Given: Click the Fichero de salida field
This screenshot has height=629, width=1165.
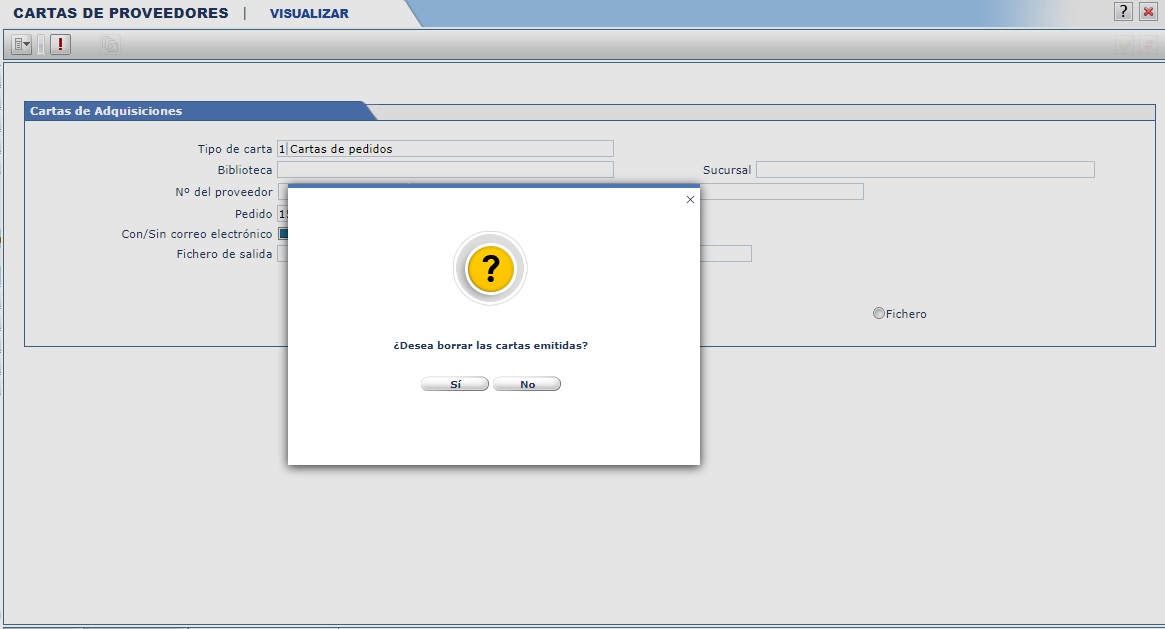Looking at the screenshot, I should 282,254.
